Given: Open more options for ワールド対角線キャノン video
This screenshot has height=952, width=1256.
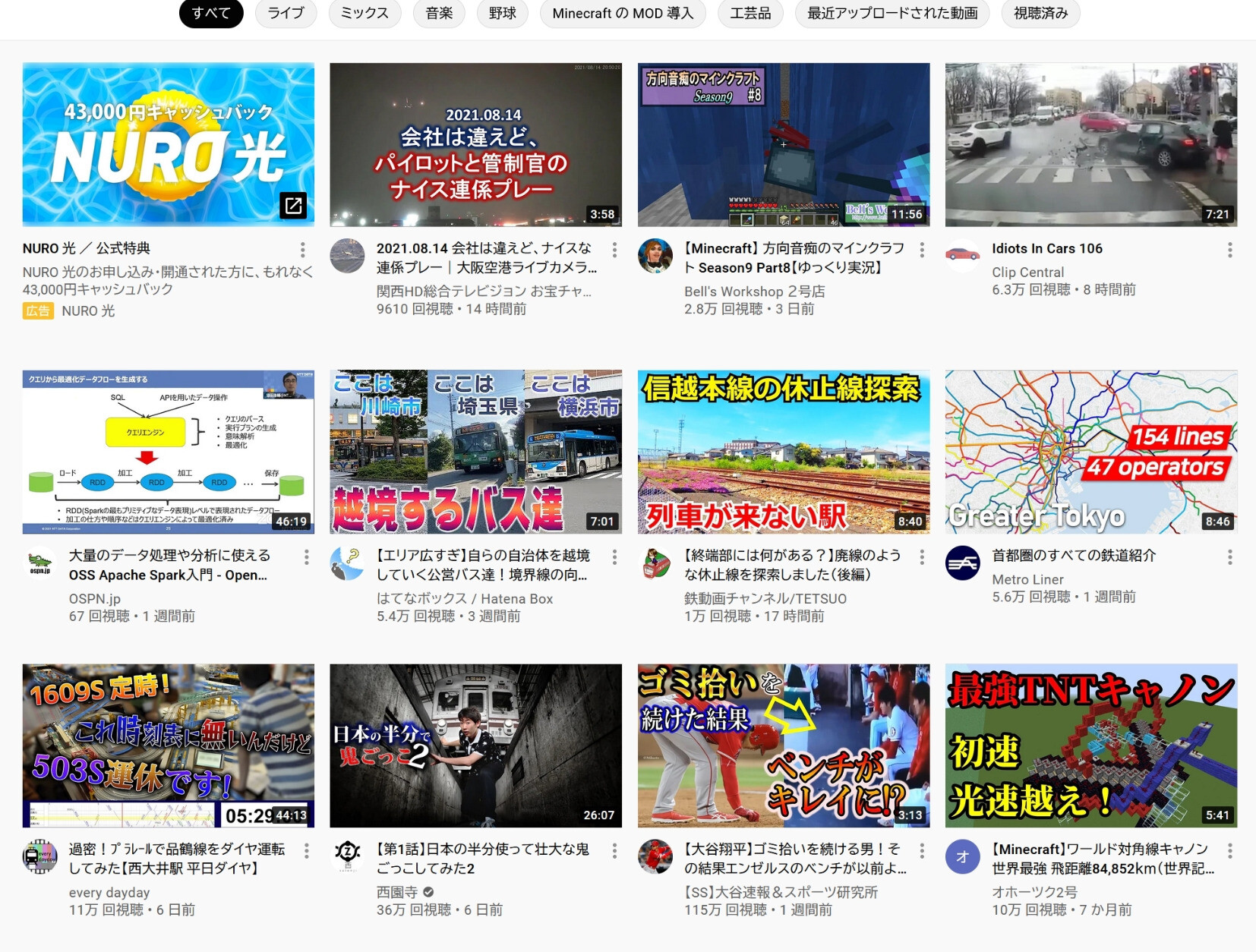Looking at the screenshot, I should click(x=1229, y=851).
